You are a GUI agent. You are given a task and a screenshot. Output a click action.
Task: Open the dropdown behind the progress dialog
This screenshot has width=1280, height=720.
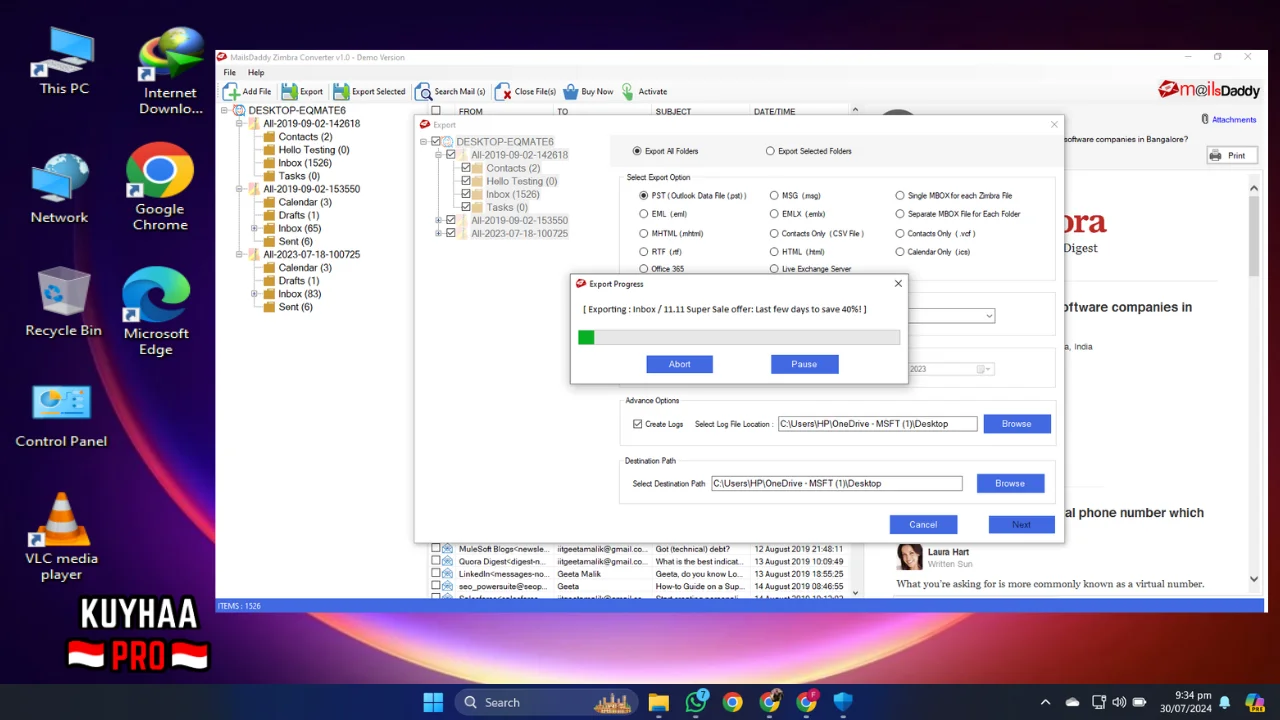coord(989,316)
